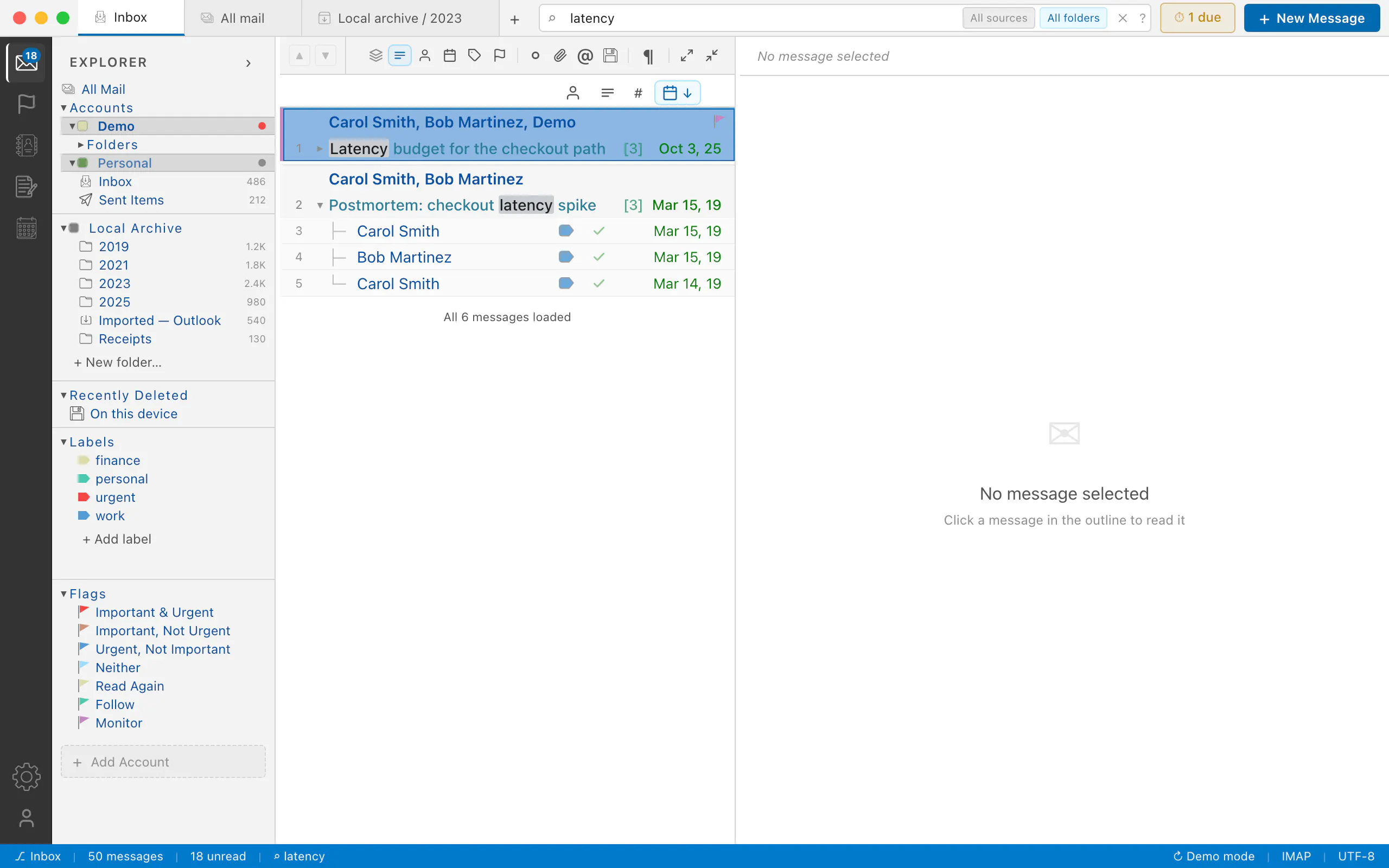Screen dimensions: 1389x868
Task: Switch to Local archive / 2023 tab
Action: (400, 18)
